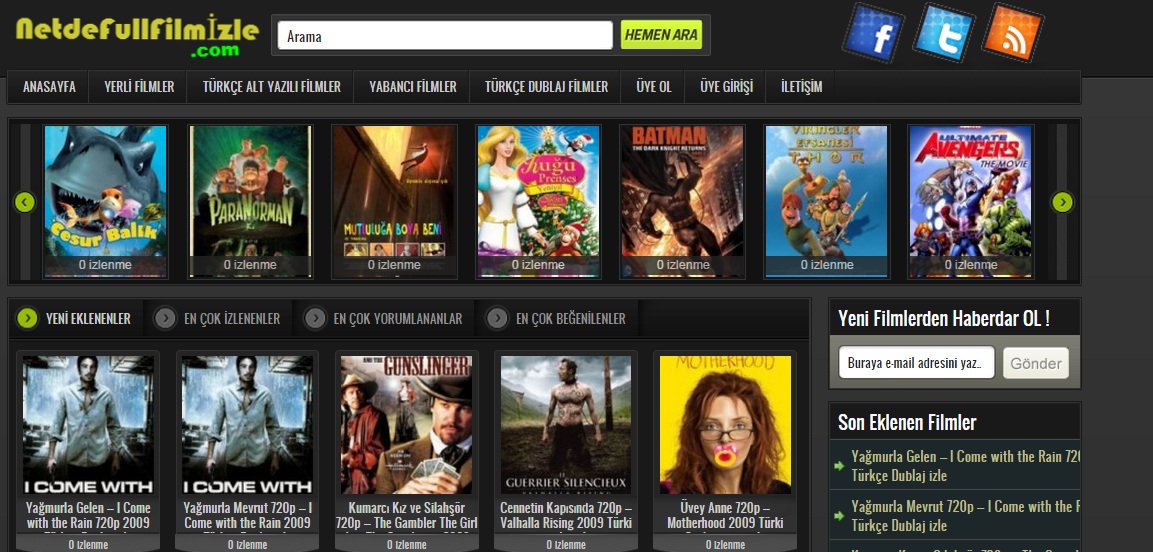This screenshot has width=1153, height=552.
Task: Click Son Eklenen Filmler heading
Action: point(907,423)
